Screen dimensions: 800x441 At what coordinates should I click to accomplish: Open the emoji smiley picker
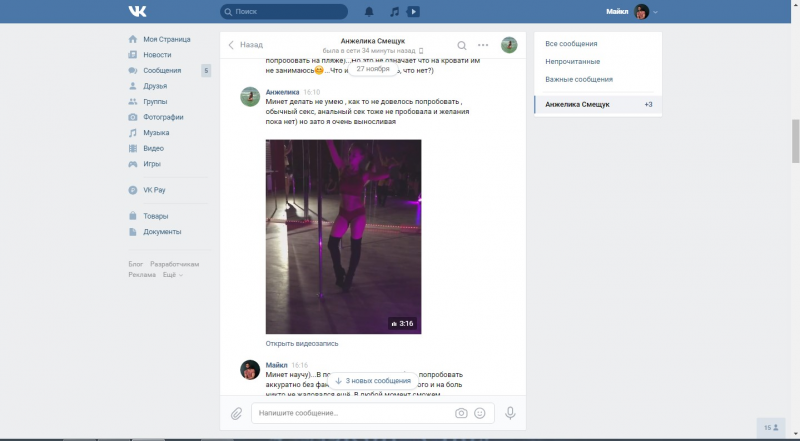pyautogui.click(x=480, y=413)
